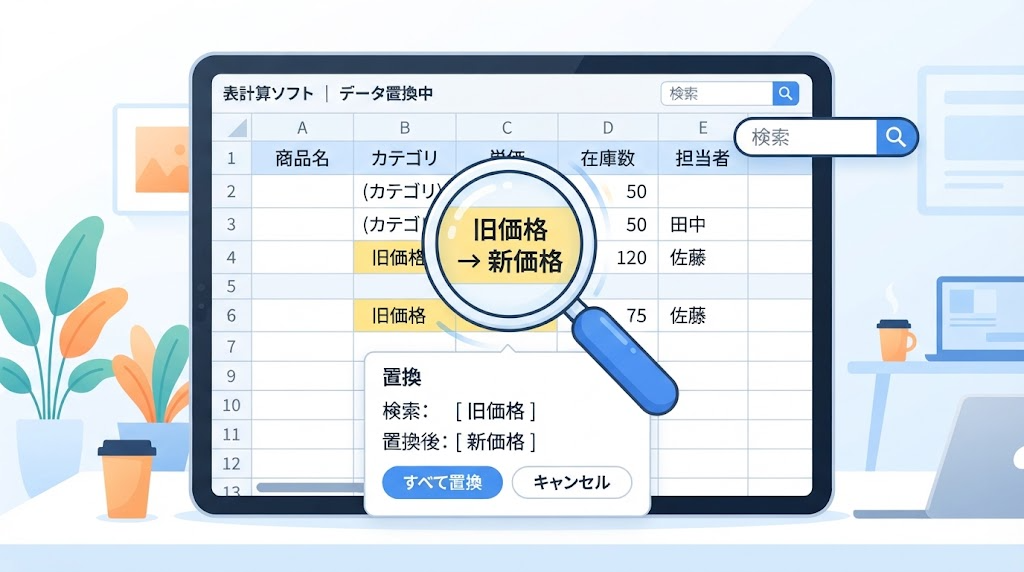This screenshot has width=1024, height=572.
Task: Select row 12 header
Action: [x=231, y=464]
